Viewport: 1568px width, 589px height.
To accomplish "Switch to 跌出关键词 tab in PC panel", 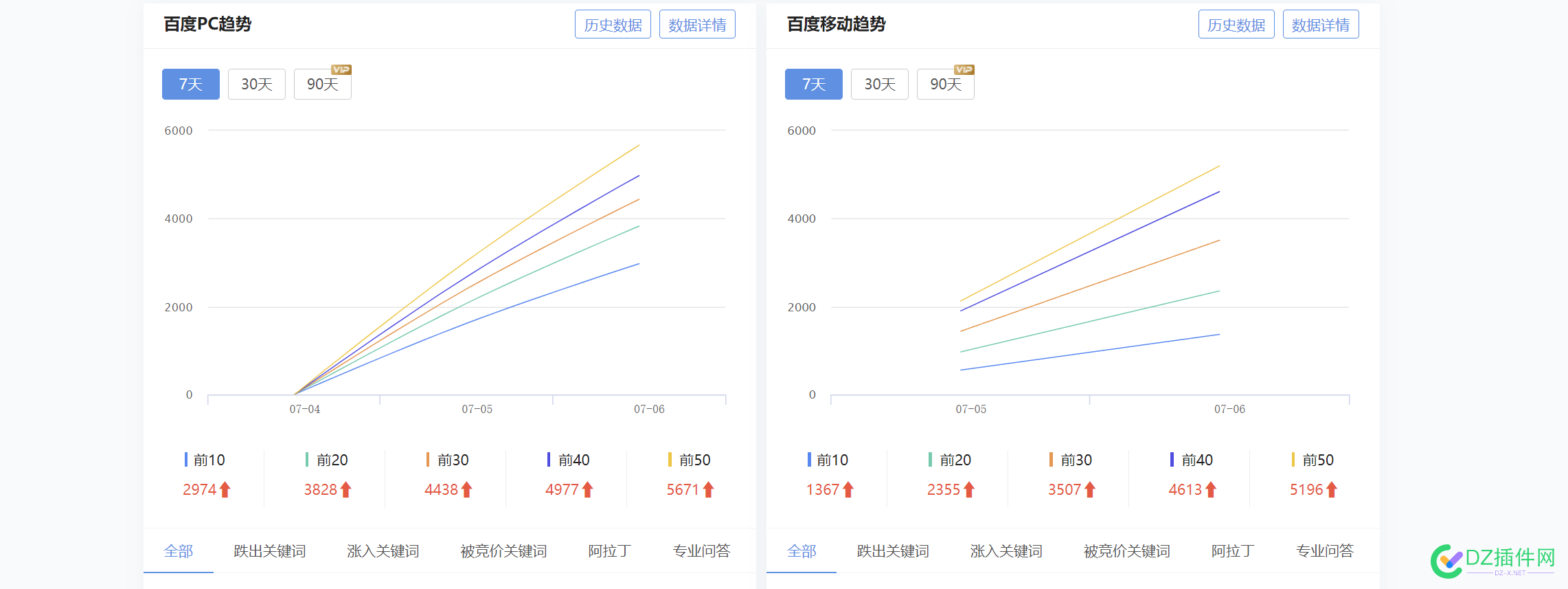I will (270, 551).
